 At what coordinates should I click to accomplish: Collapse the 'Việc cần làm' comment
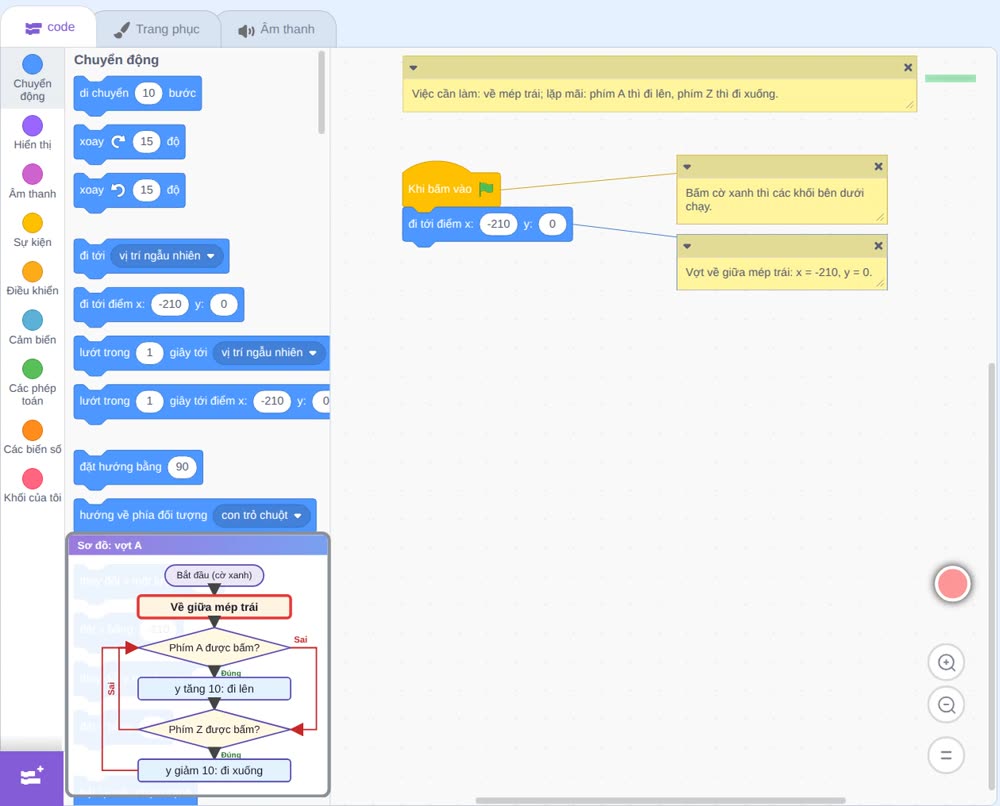tap(413, 68)
